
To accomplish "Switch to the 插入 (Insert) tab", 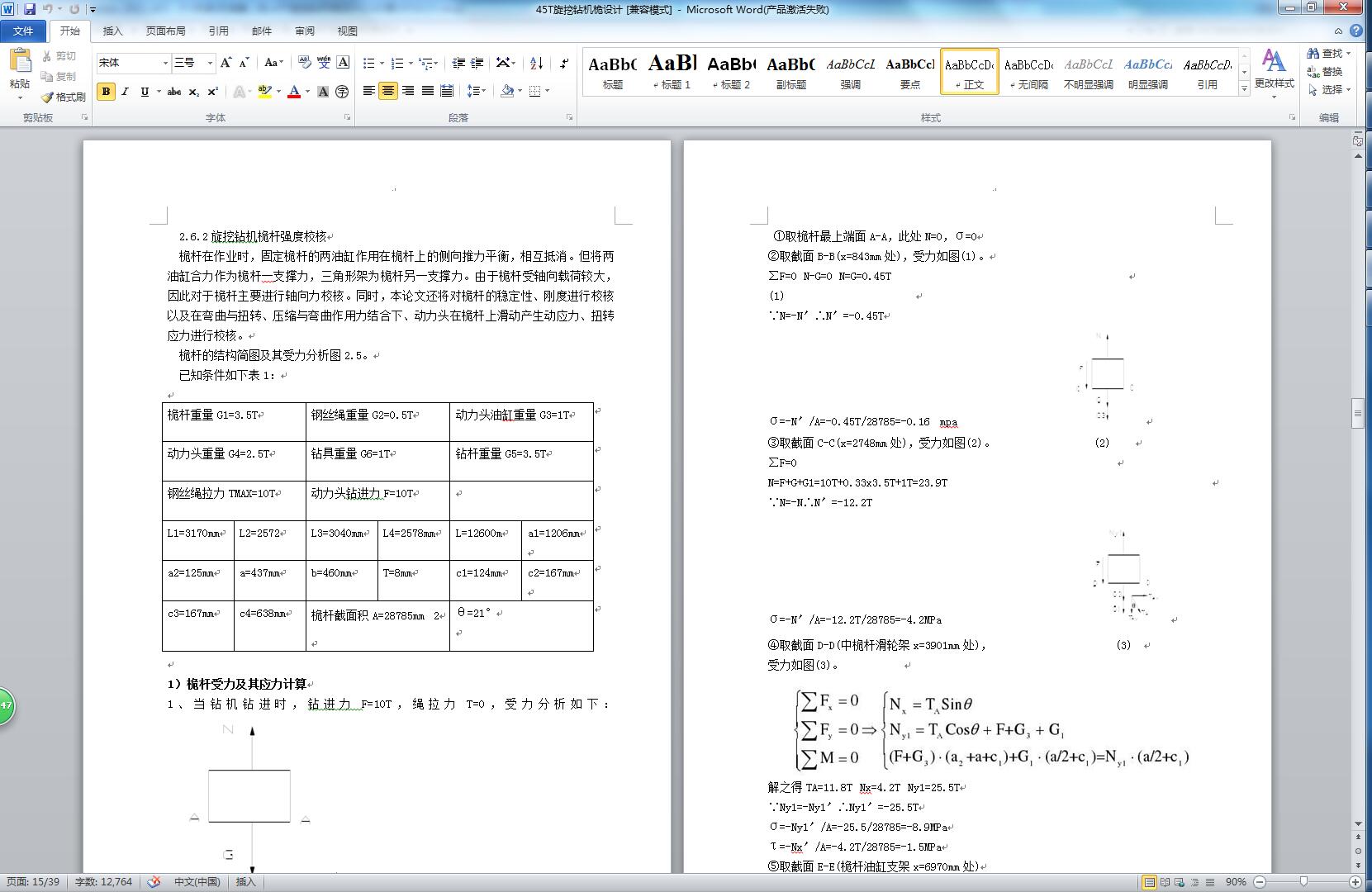I will click(x=112, y=31).
